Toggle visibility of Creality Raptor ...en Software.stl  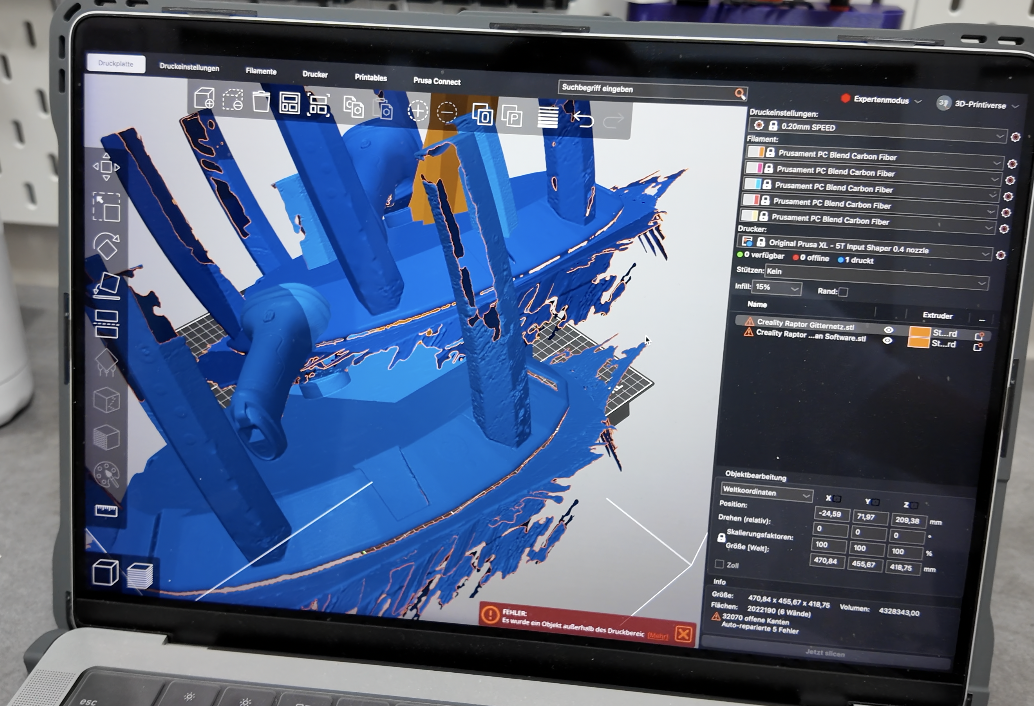pos(887,340)
